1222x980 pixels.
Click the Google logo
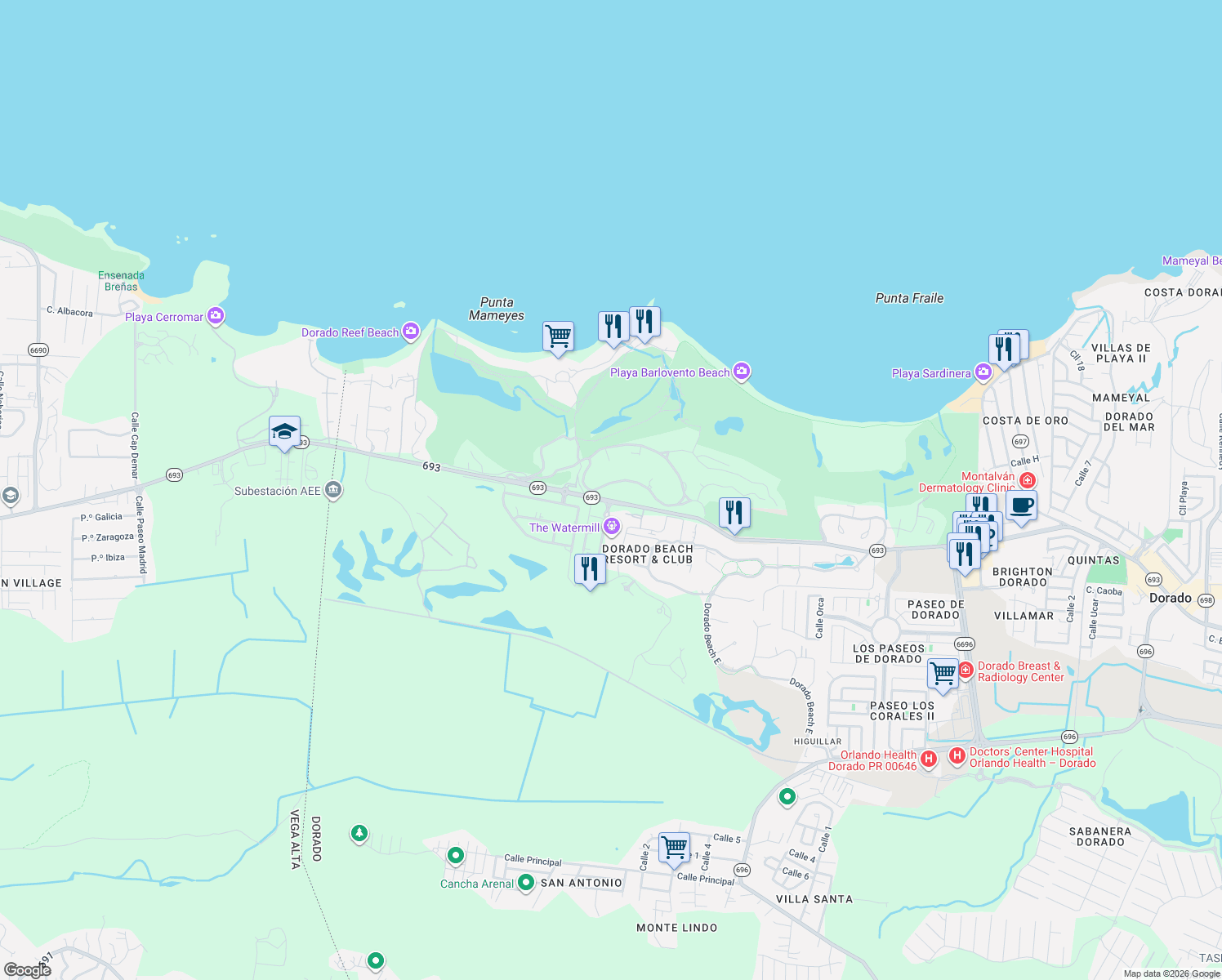[28, 970]
